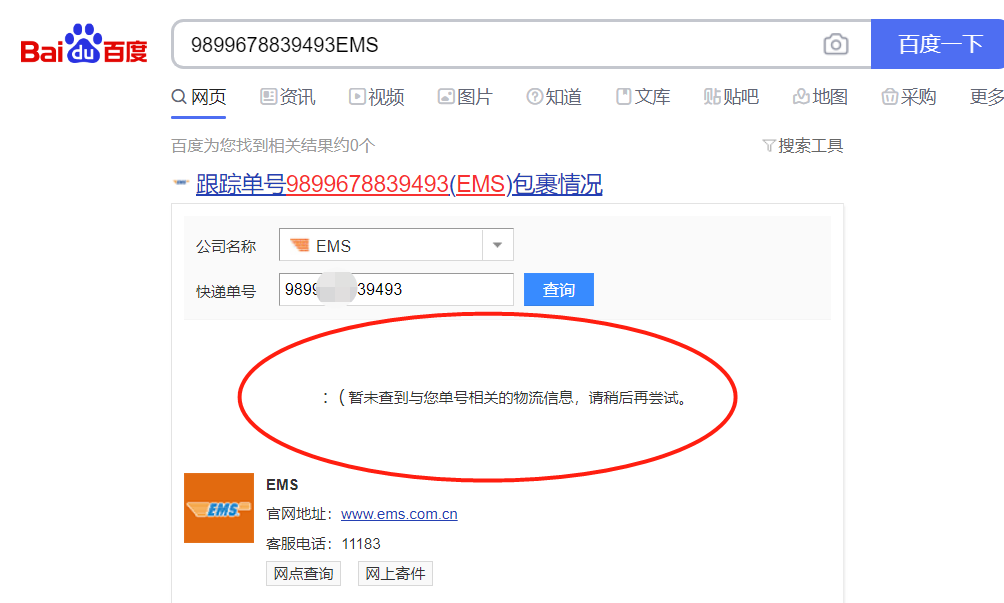Click the 暂未查到与您单号相关的物流信息 message

coord(506,398)
